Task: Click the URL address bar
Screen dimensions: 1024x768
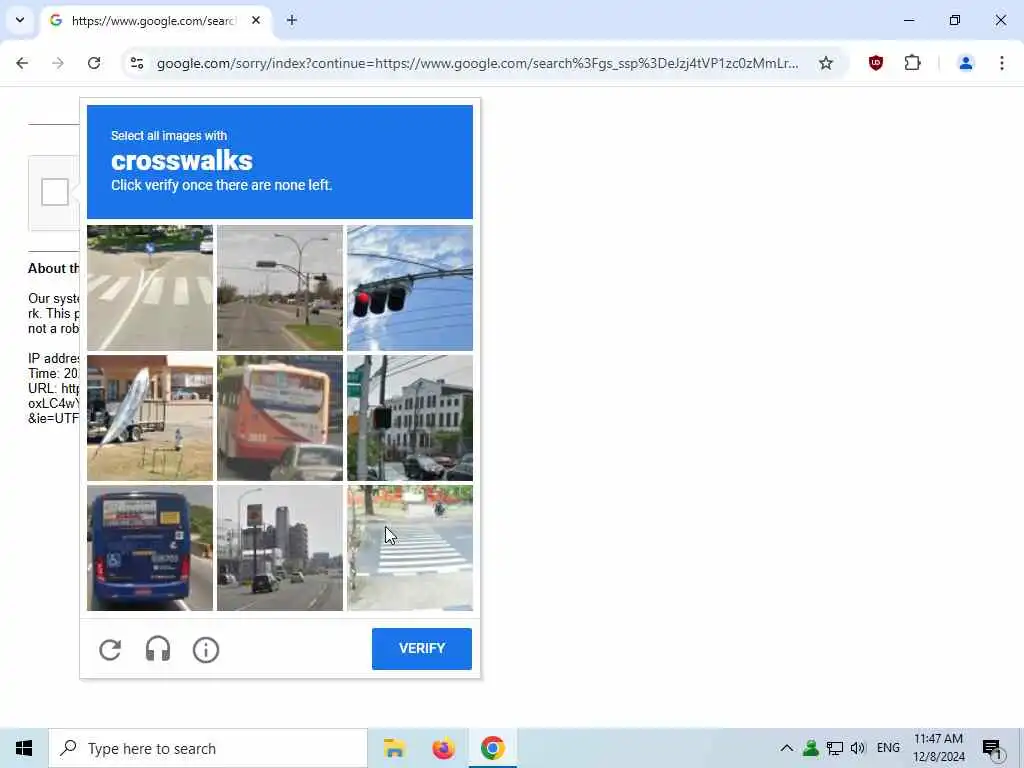Action: click(x=477, y=63)
